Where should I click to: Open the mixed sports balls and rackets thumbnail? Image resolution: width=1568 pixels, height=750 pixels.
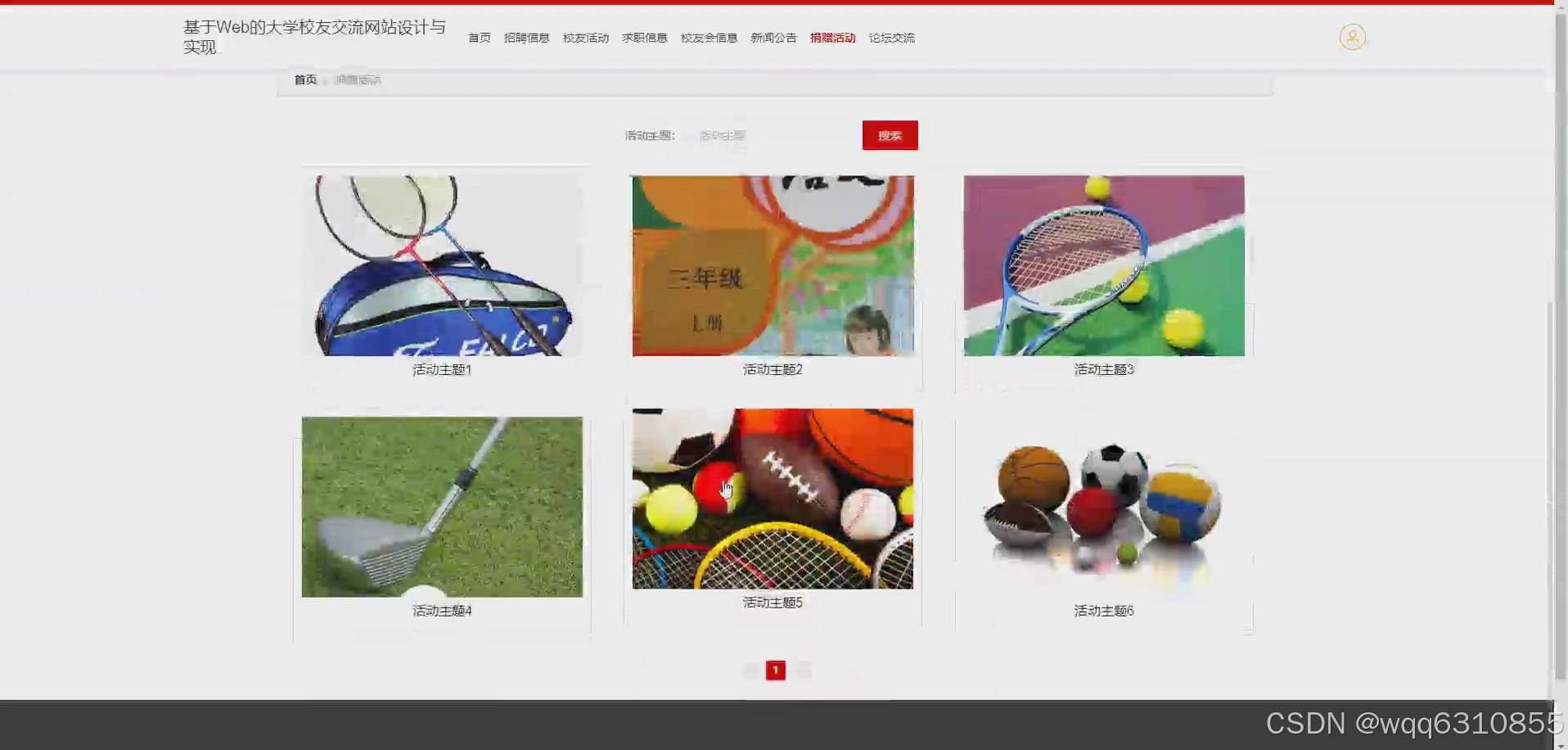773,499
